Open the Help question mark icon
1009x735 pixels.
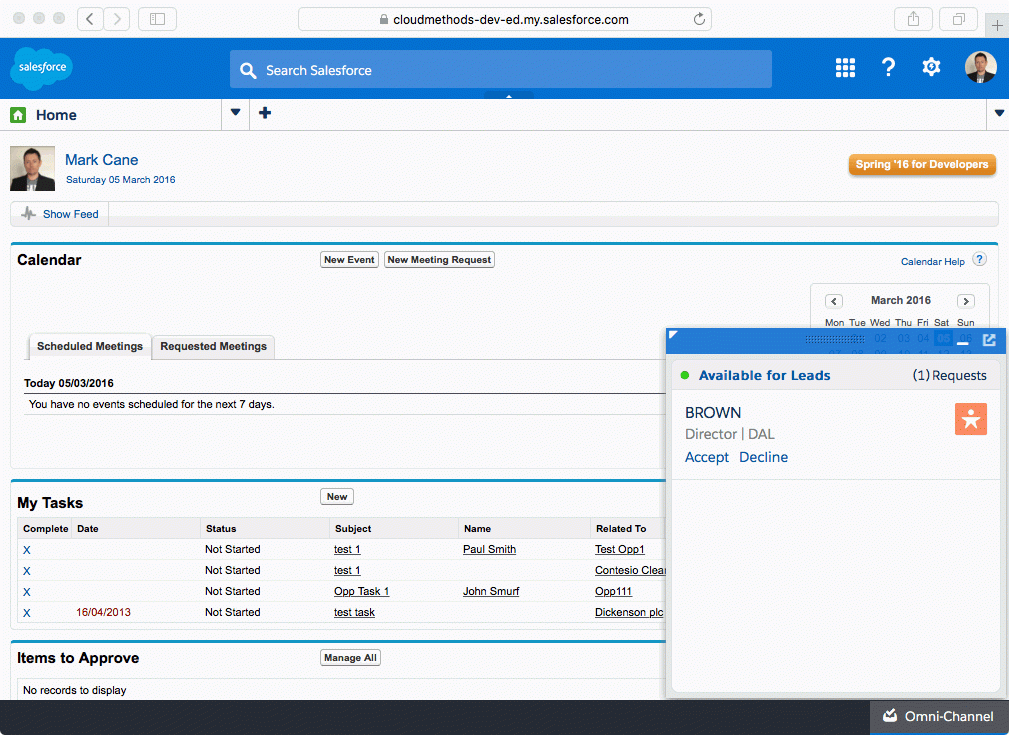pyautogui.click(x=888, y=67)
